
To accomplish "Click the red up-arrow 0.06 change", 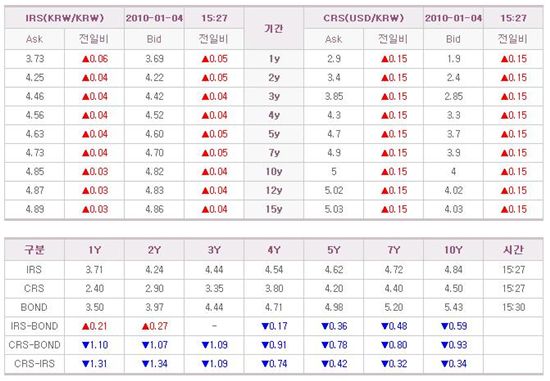I will [95, 59].
